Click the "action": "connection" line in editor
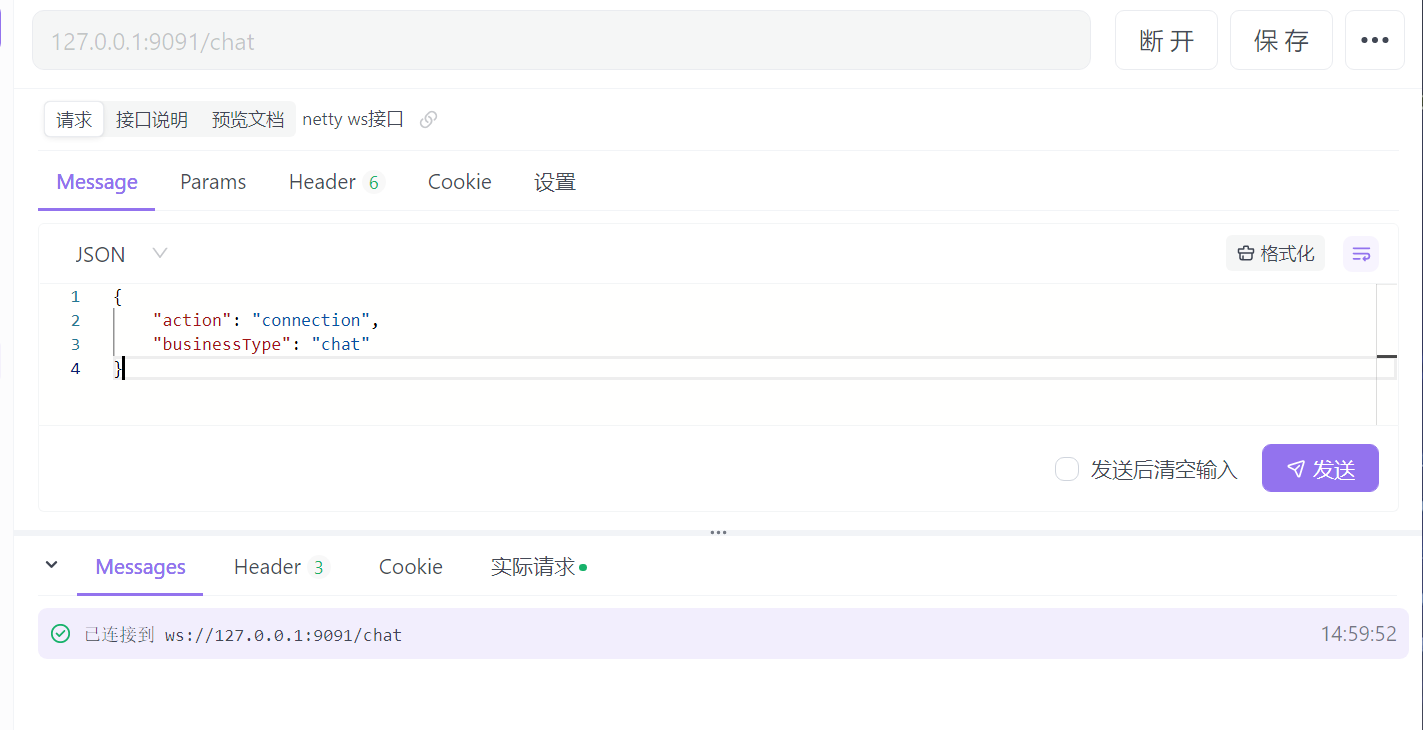This screenshot has height=730, width=1423. pos(266,320)
